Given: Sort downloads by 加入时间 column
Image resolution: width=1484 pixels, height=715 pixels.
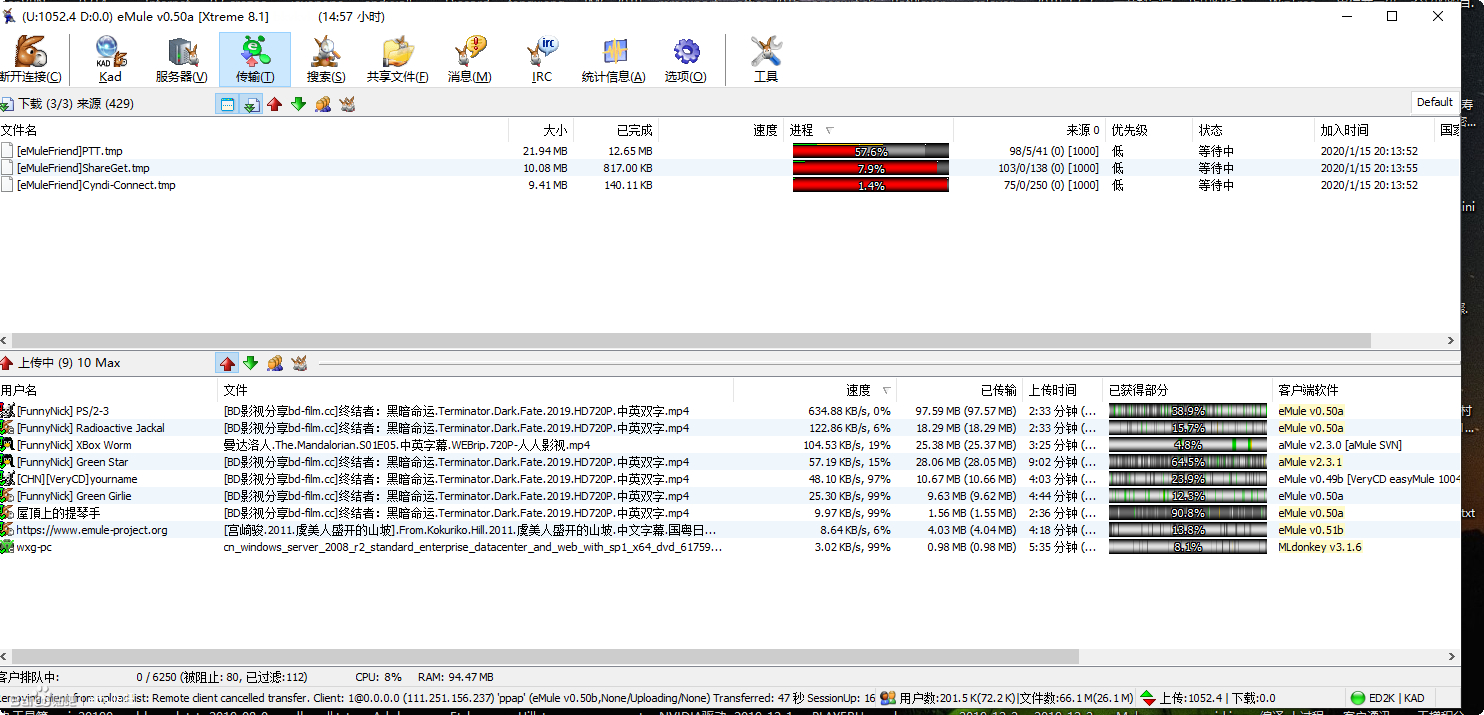Looking at the screenshot, I should [x=1375, y=130].
